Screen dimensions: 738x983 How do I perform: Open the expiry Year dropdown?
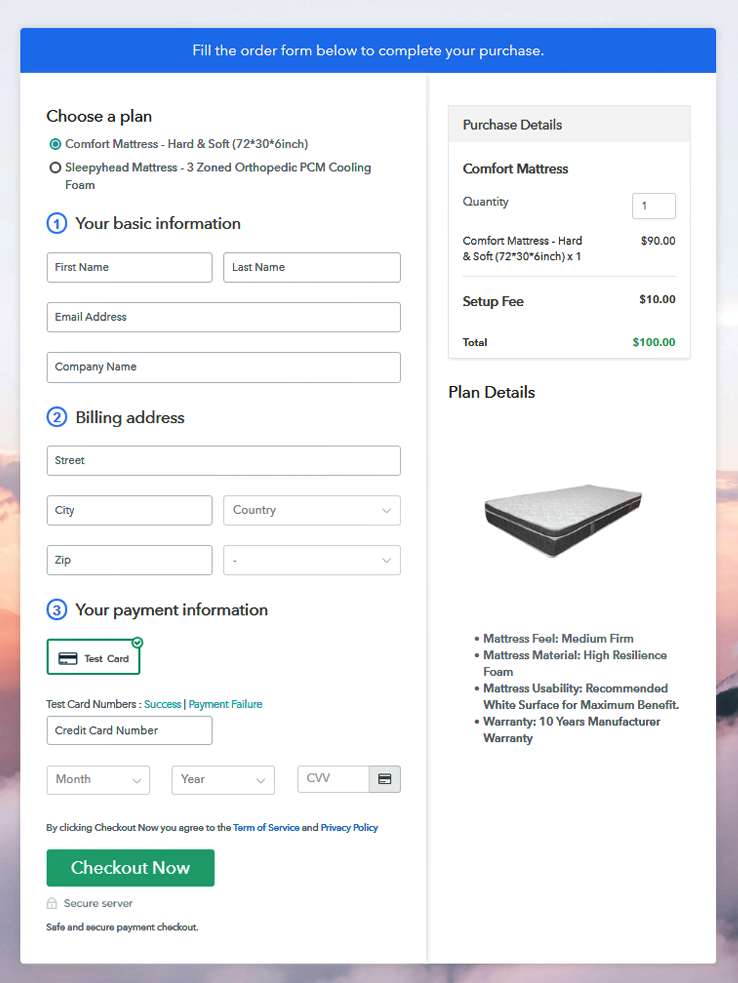(x=223, y=780)
